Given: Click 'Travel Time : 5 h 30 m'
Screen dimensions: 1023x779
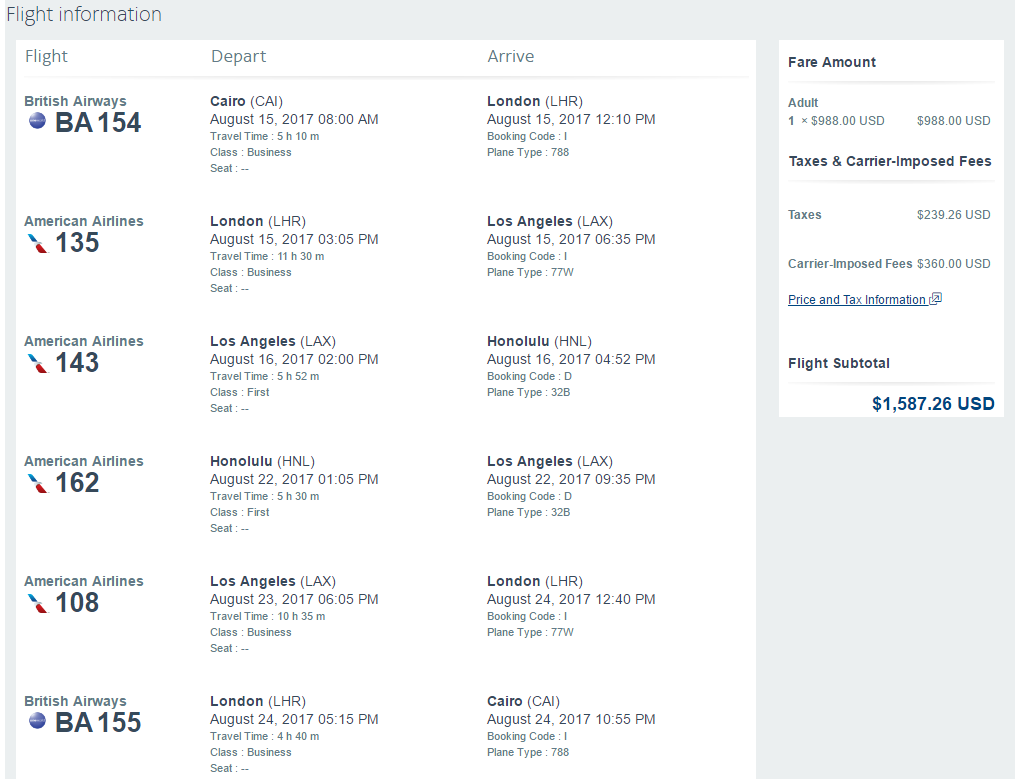Looking at the screenshot, I should [265, 496].
